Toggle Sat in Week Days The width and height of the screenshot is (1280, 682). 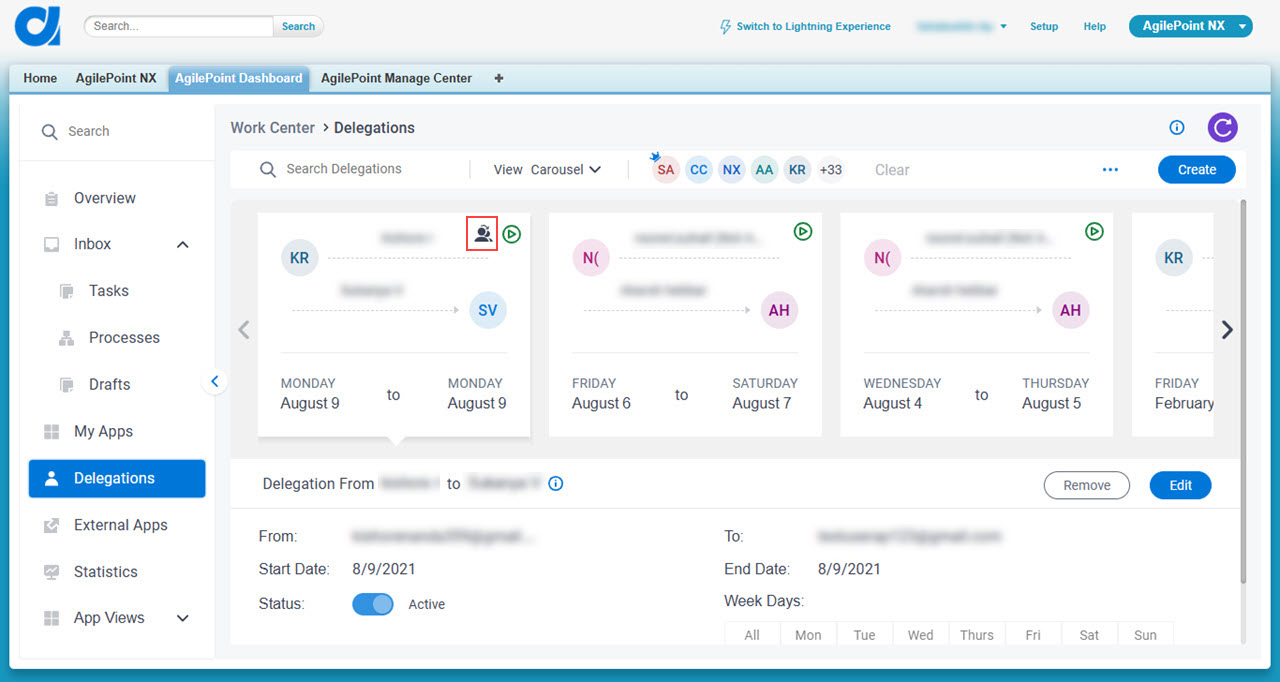tap(1089, 635)
